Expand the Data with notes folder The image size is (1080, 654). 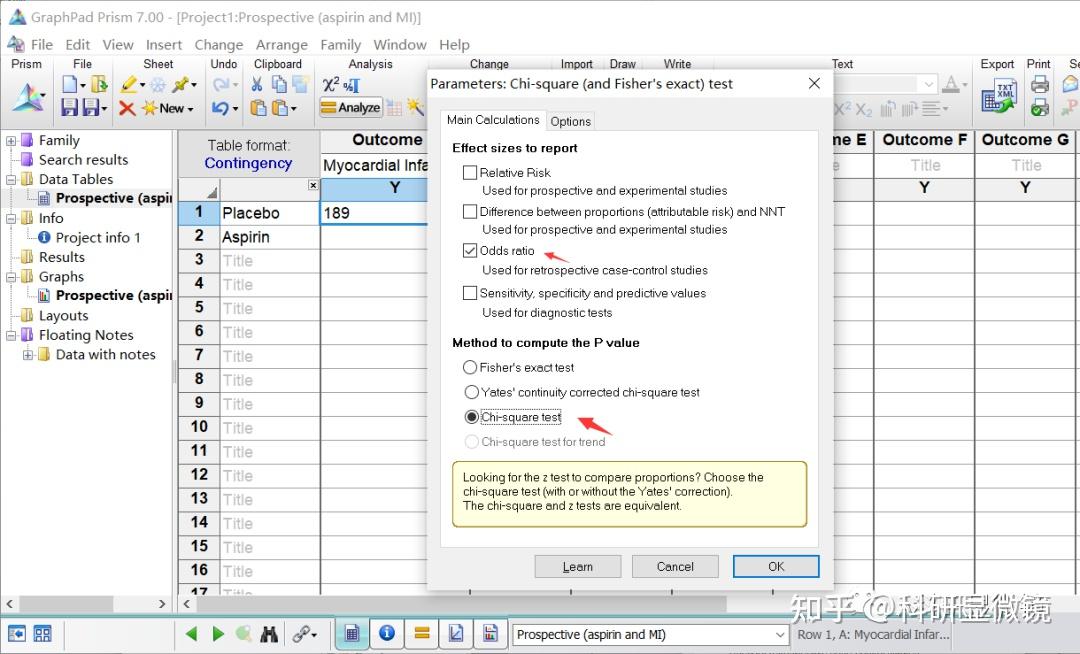click(28, 355)
